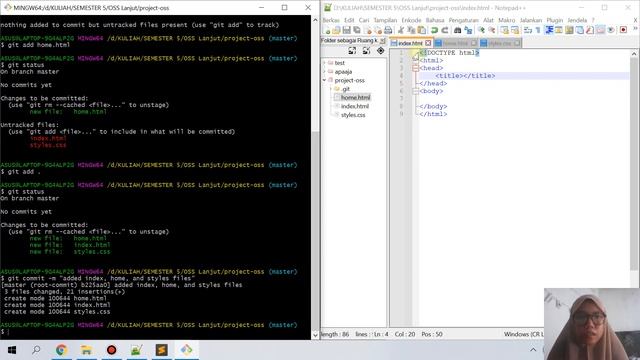Toggle file monitoring eye icon
The width and height of the screenshot is (640, 360).
coord(611,30)
